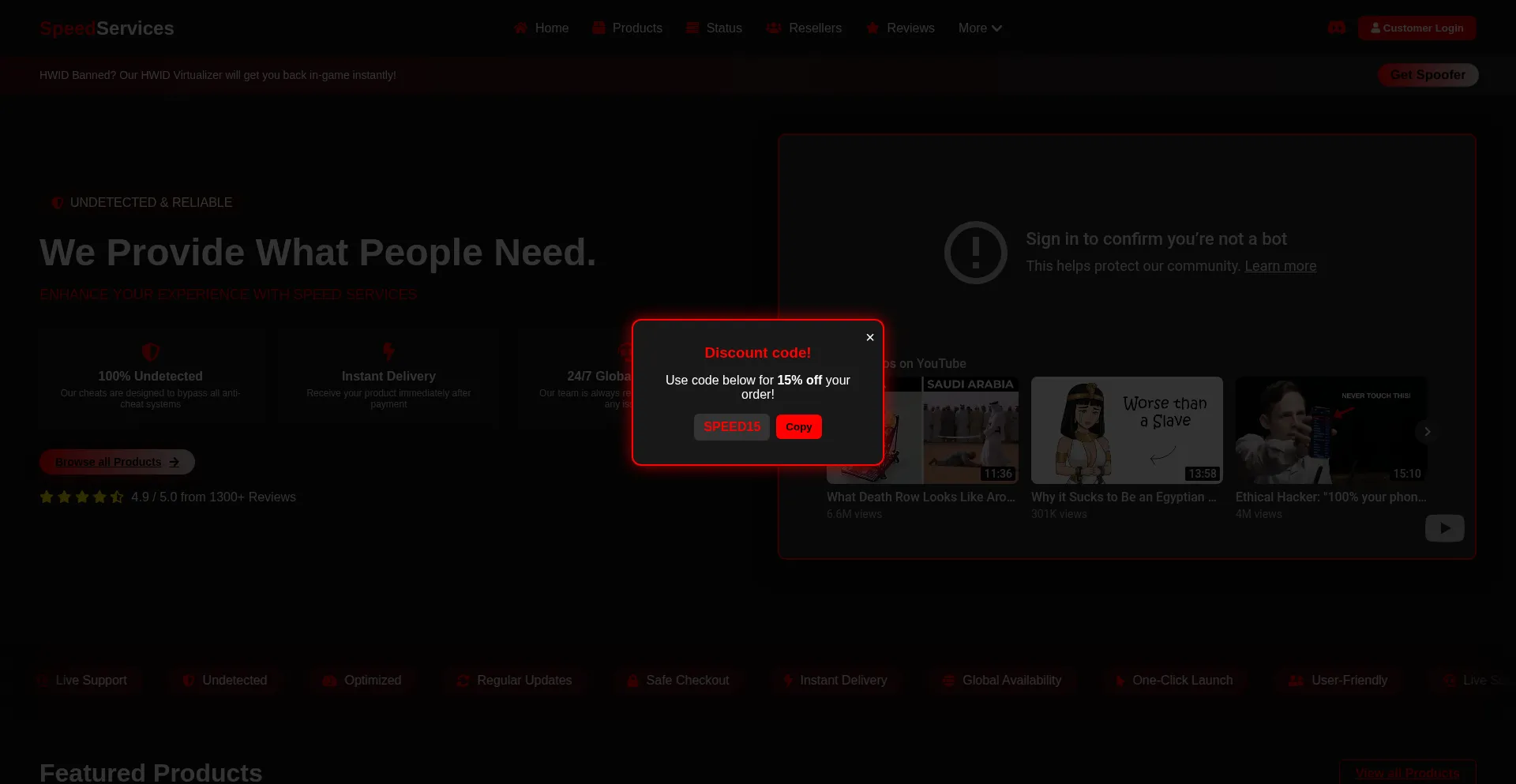Click the Discord icon in header
Viewport: 1516px width, 784px height.
[x=1336, y=28]
